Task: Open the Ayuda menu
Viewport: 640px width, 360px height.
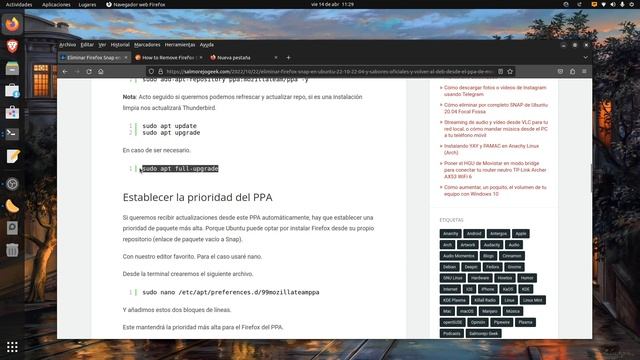Action: tap(207, 45)
